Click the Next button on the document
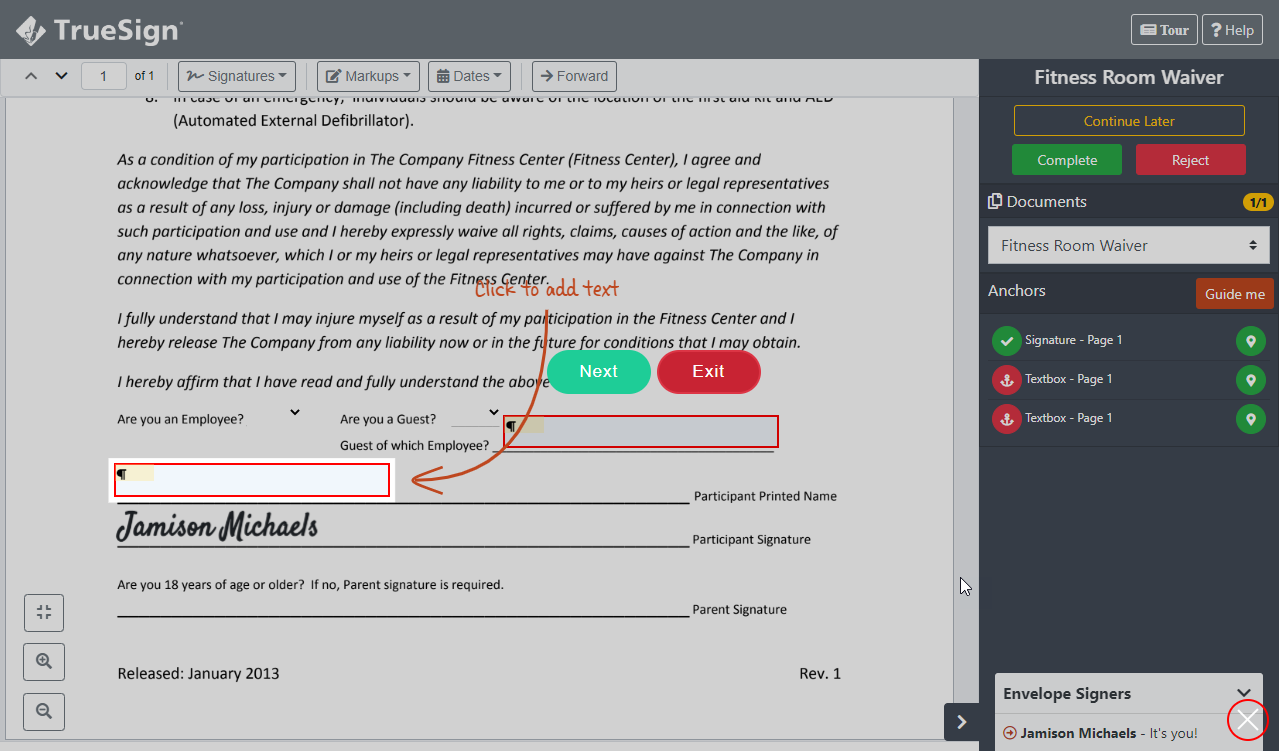This screenshot has width=1279, height=751. pyautogui.click(x=598, y=371)
